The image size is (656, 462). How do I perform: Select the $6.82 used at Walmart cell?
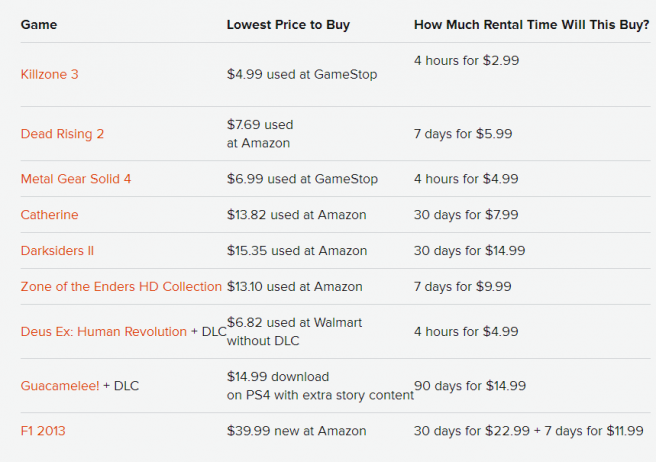(294, 332)
